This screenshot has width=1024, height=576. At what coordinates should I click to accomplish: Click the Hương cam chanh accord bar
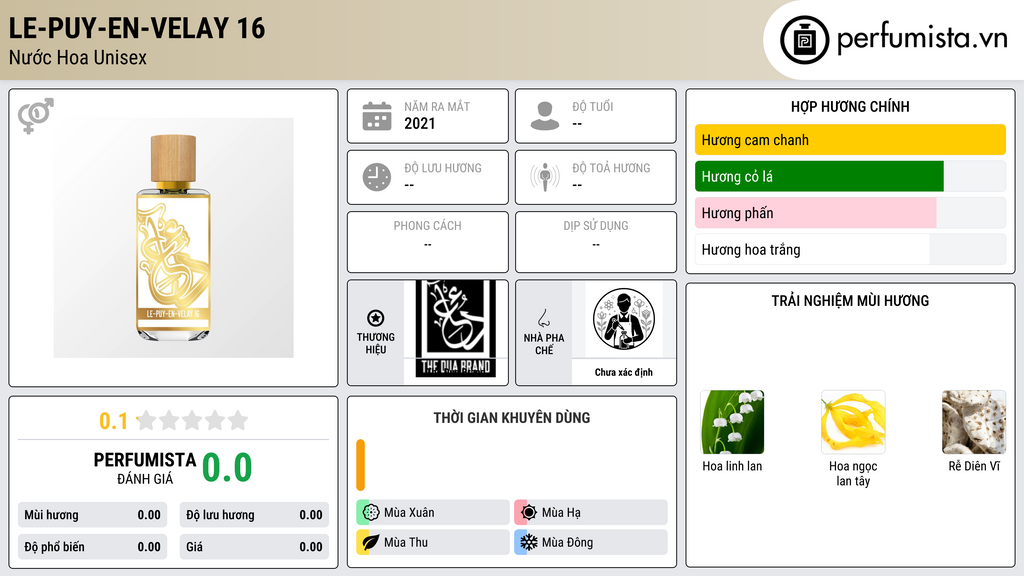click(x=850, y=140)
